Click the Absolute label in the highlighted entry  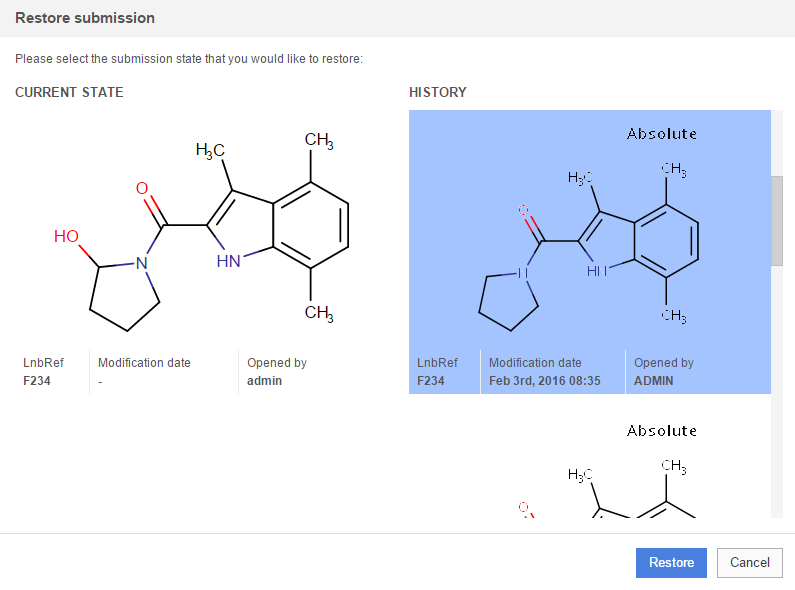662,133
